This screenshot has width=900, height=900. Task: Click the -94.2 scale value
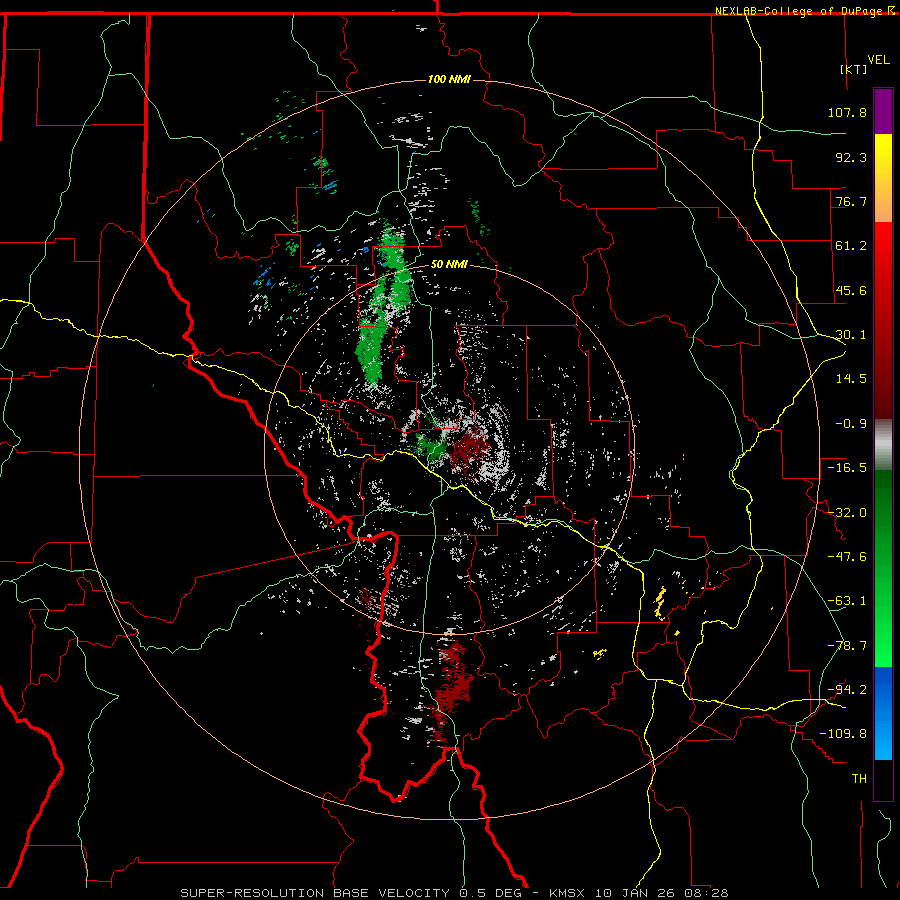(x=847, y=690)
